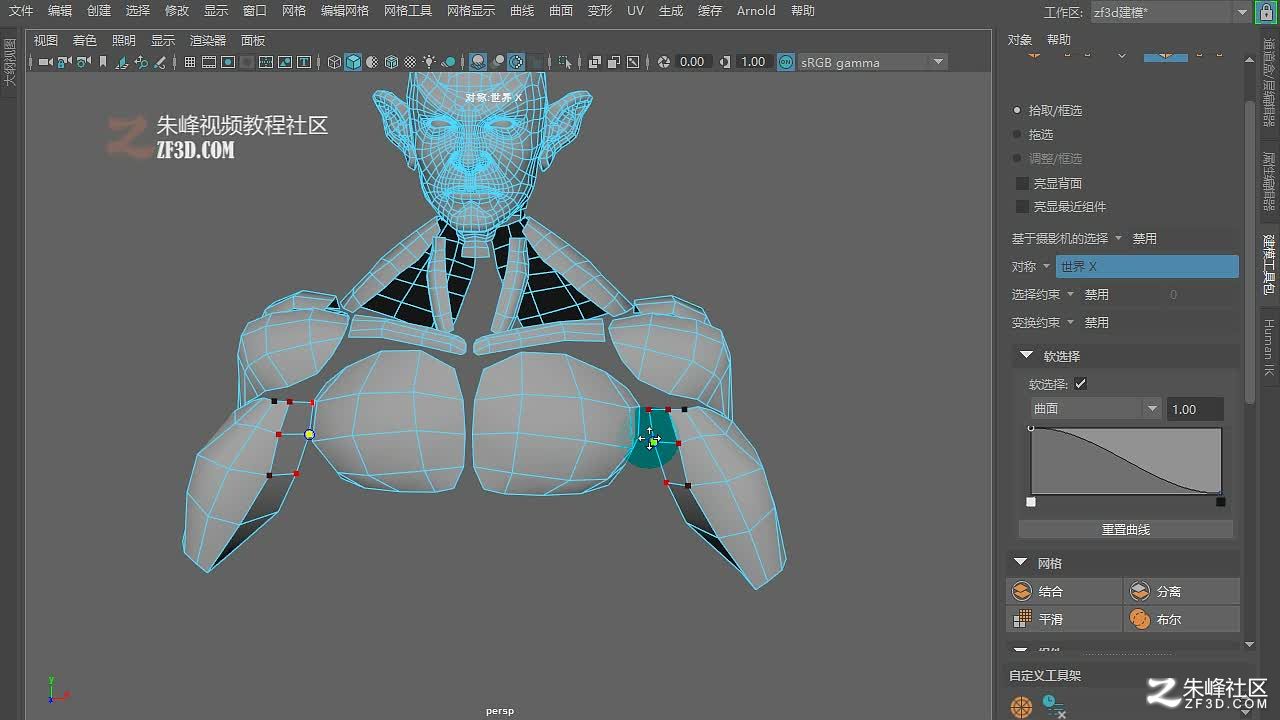Open the Arnold menu
Image resolution: width=1280 pixels, height=720 pixels.
[x=756, y=11]
